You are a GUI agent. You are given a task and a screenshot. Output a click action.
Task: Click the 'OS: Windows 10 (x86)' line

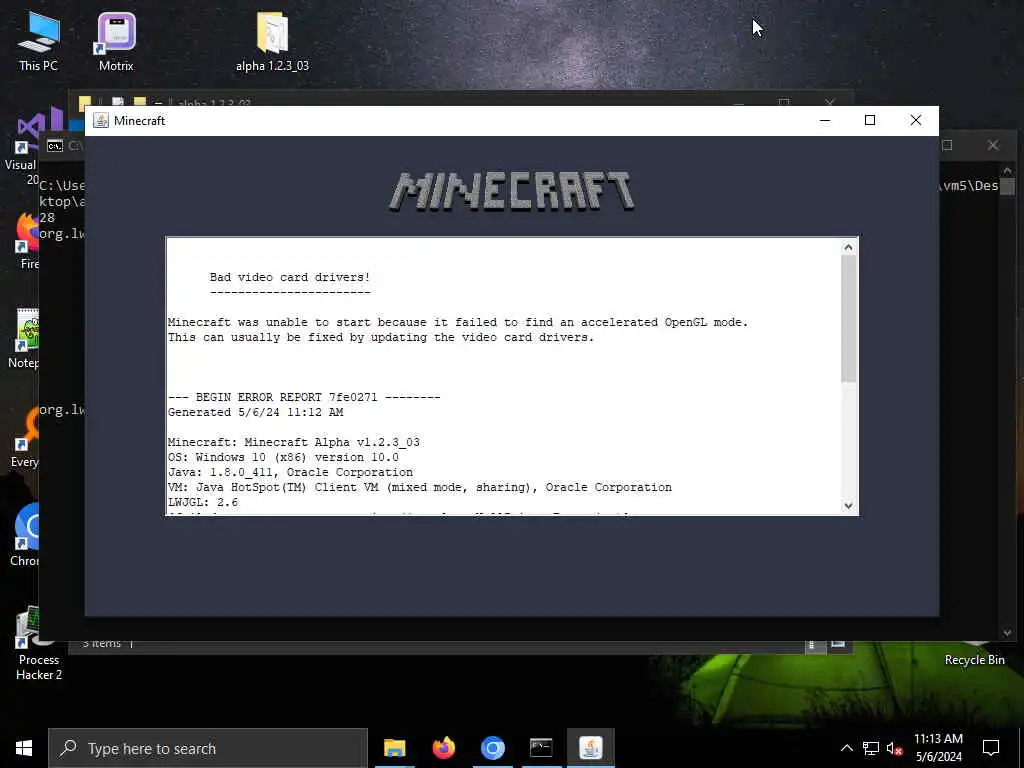(x=283, y=457)
